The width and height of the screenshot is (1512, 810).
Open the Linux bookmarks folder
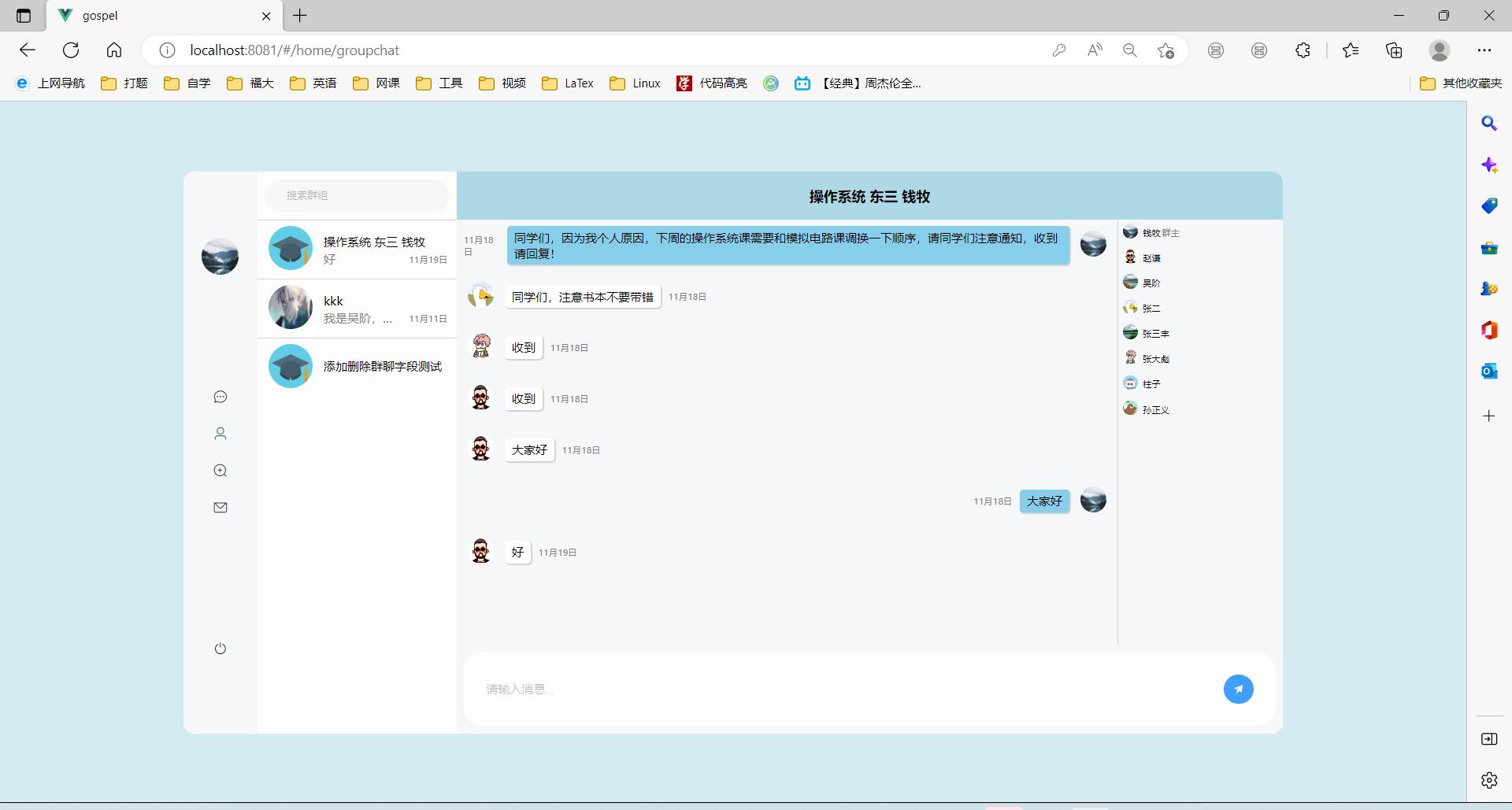coord(636,83)
